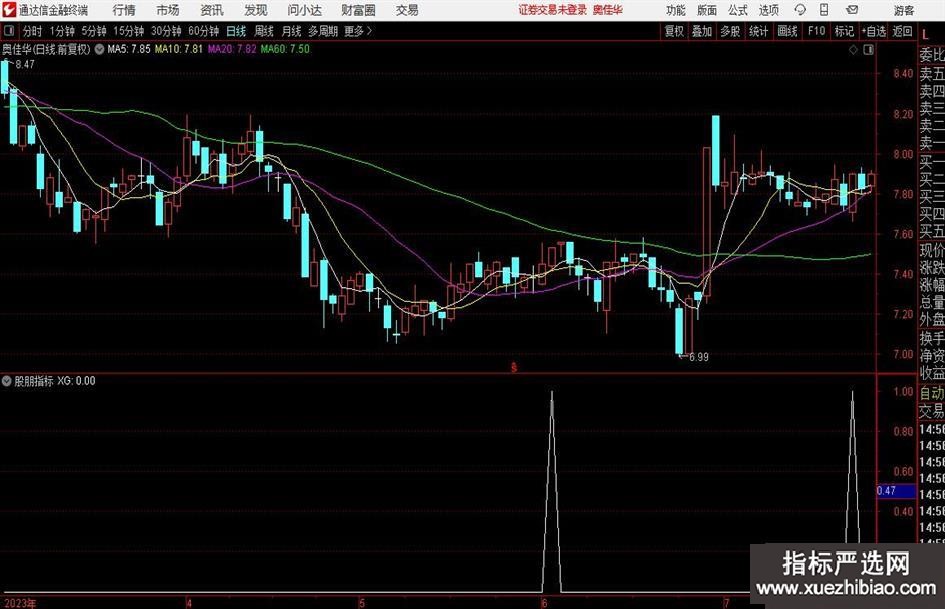
Task: Toggle the left panel layout icon
Action: (8, 31)
